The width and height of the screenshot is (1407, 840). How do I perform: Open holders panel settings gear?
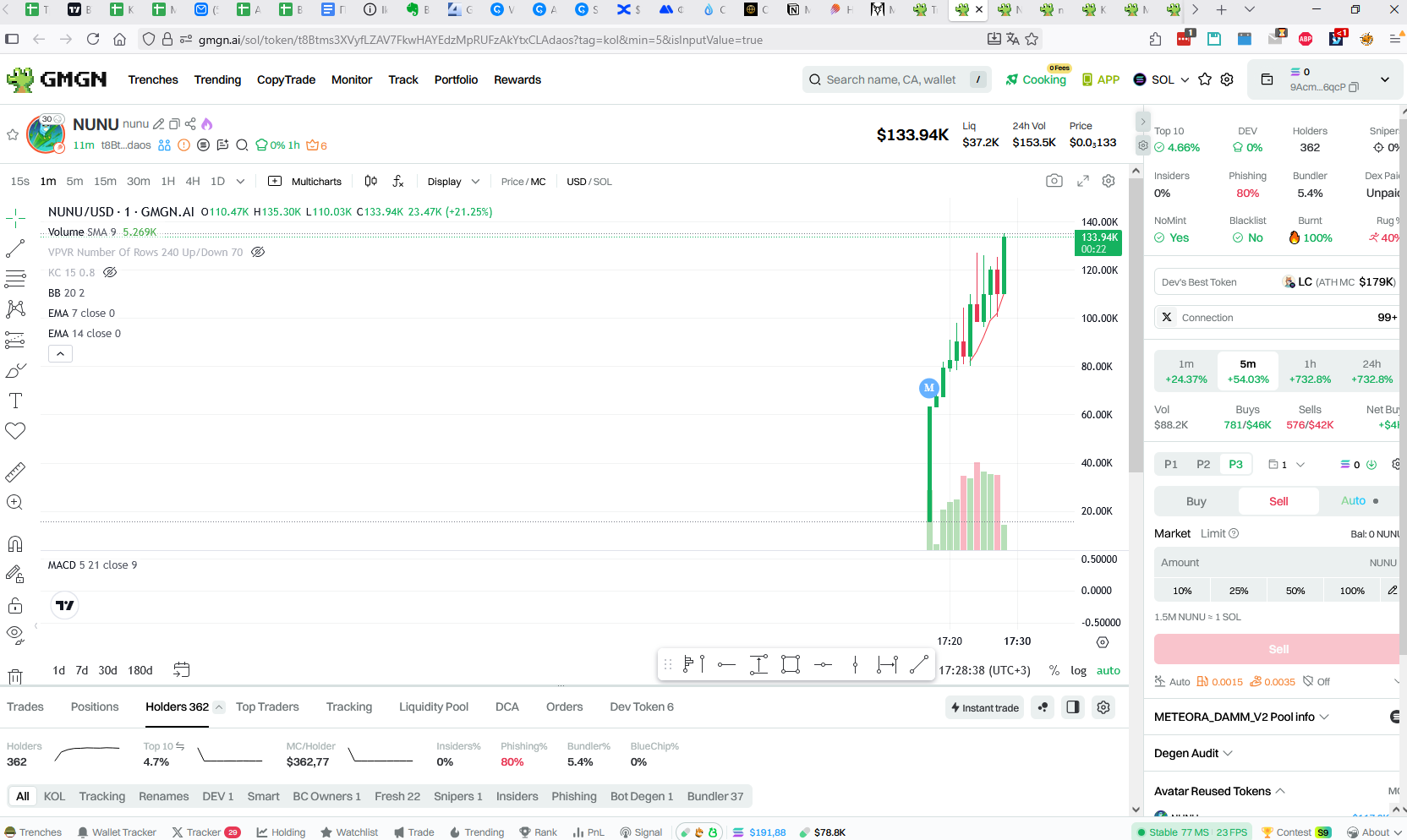1103,707
